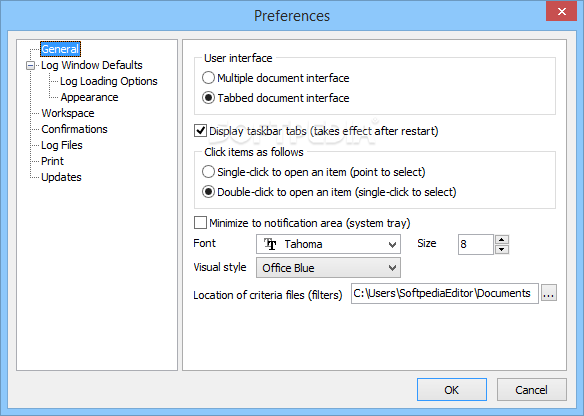Image resolution: width=584 pixels, height=416 pixels.
Task: Open Print preferences
Action: coord(53,161)
